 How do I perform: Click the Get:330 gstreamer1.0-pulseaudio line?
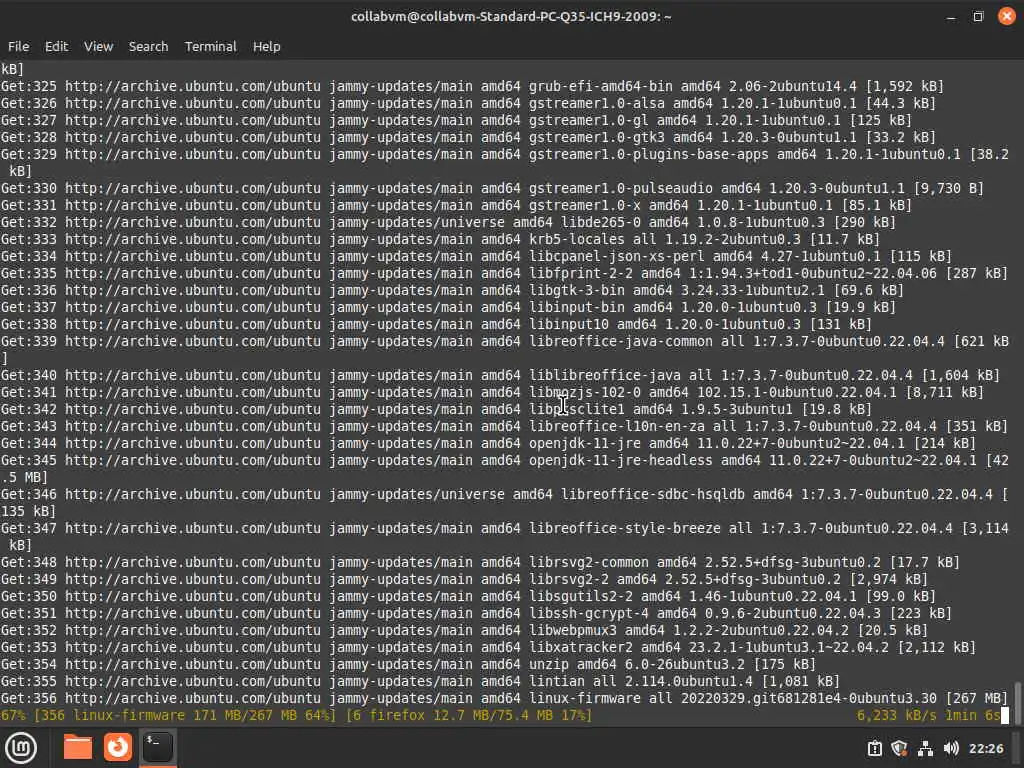(x=492, y=188)
